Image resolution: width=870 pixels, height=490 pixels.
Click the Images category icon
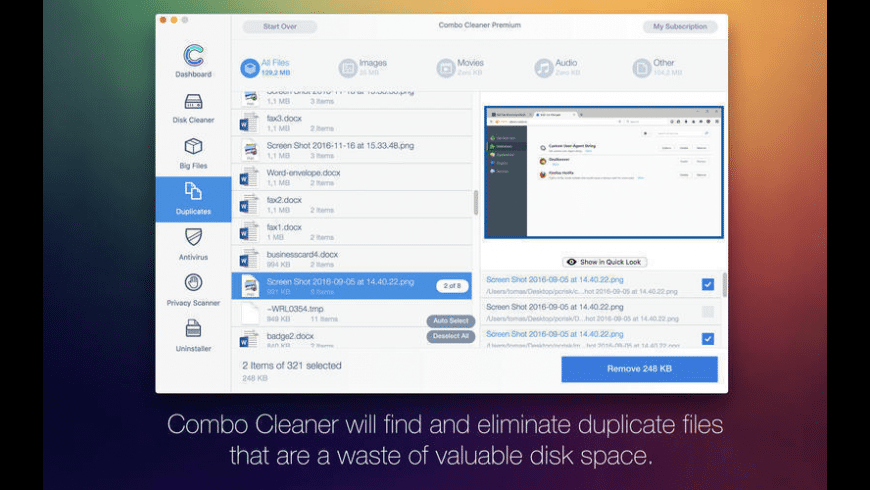coord(348,68)
